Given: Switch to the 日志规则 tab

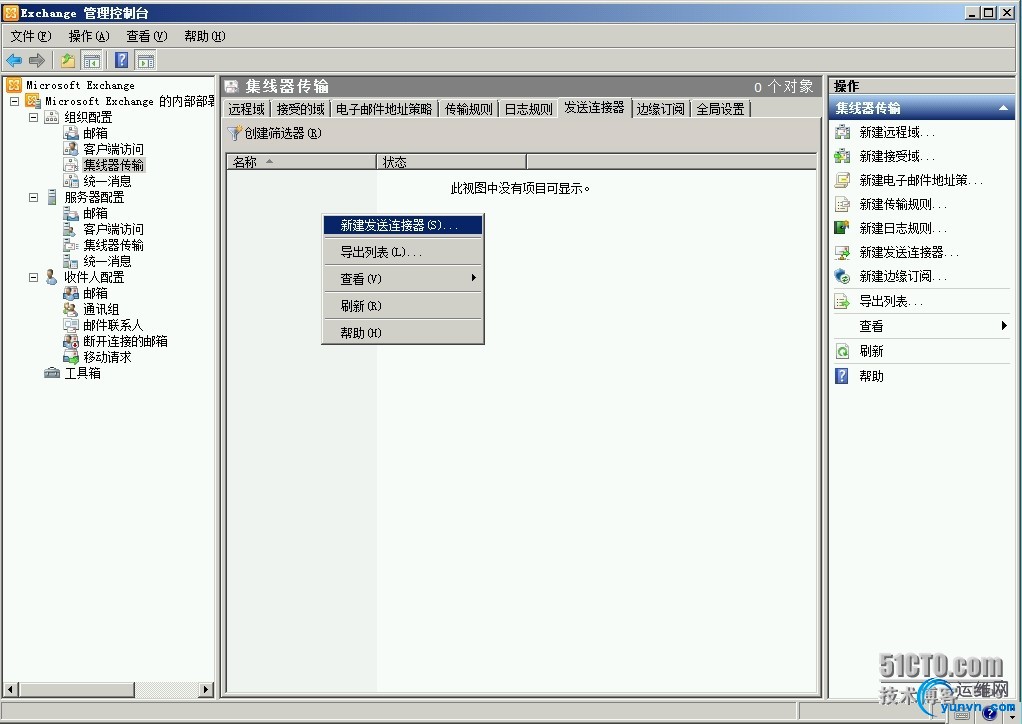Looking at the screenshot, I should point(529,109).
